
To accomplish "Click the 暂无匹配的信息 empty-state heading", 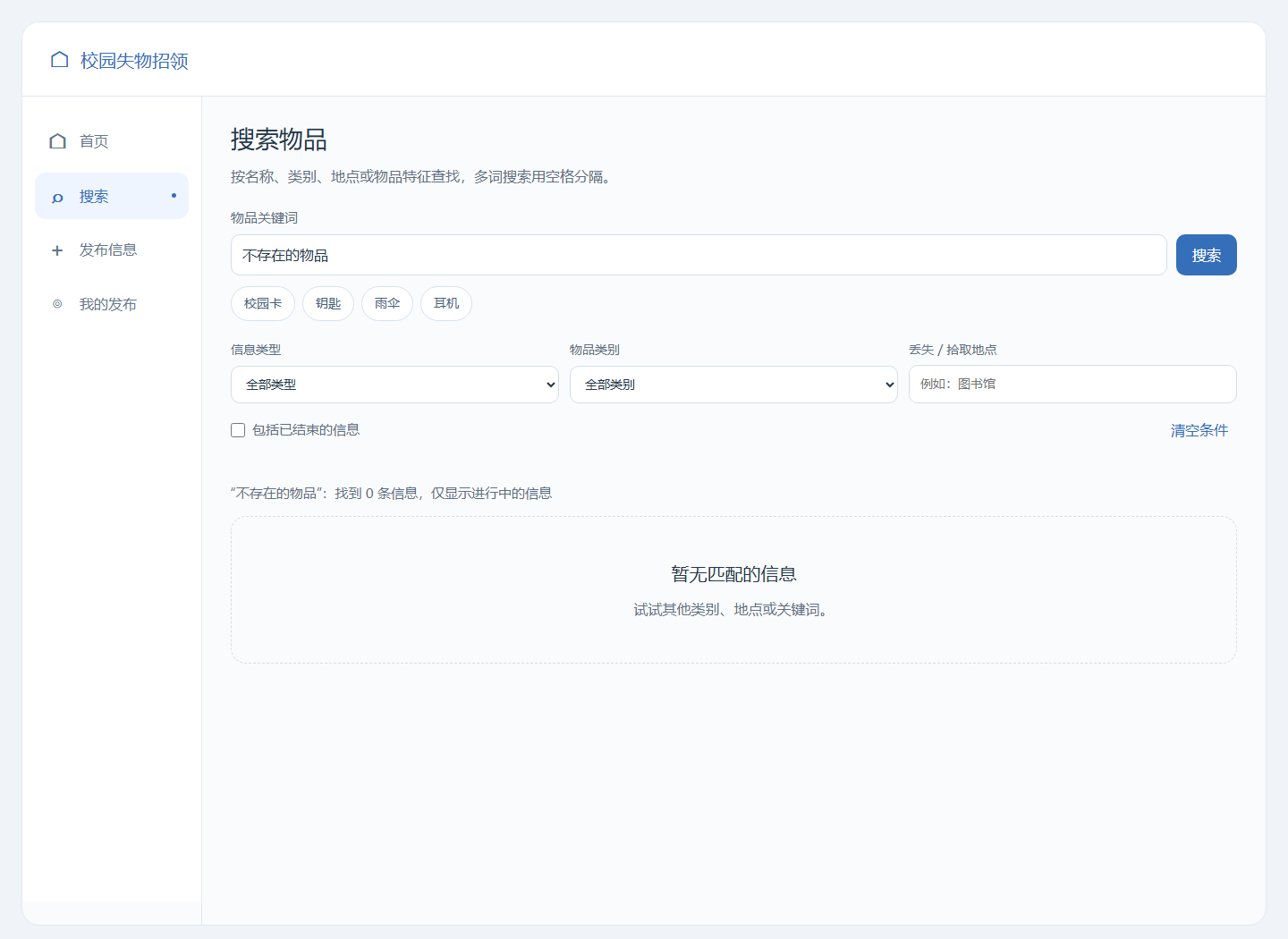I will tap(733, 574).
